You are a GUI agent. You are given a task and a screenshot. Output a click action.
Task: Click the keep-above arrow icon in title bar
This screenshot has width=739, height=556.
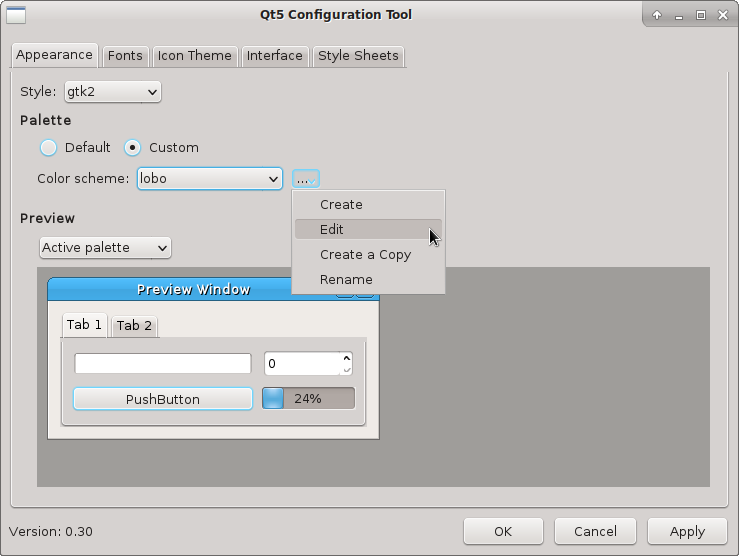tap(657, 15)
